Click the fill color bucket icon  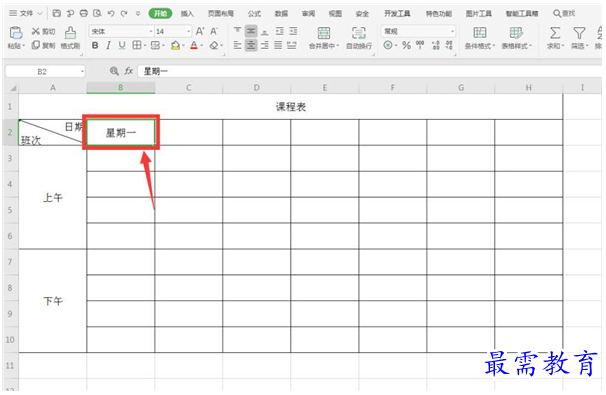click(x=175, y=46)
